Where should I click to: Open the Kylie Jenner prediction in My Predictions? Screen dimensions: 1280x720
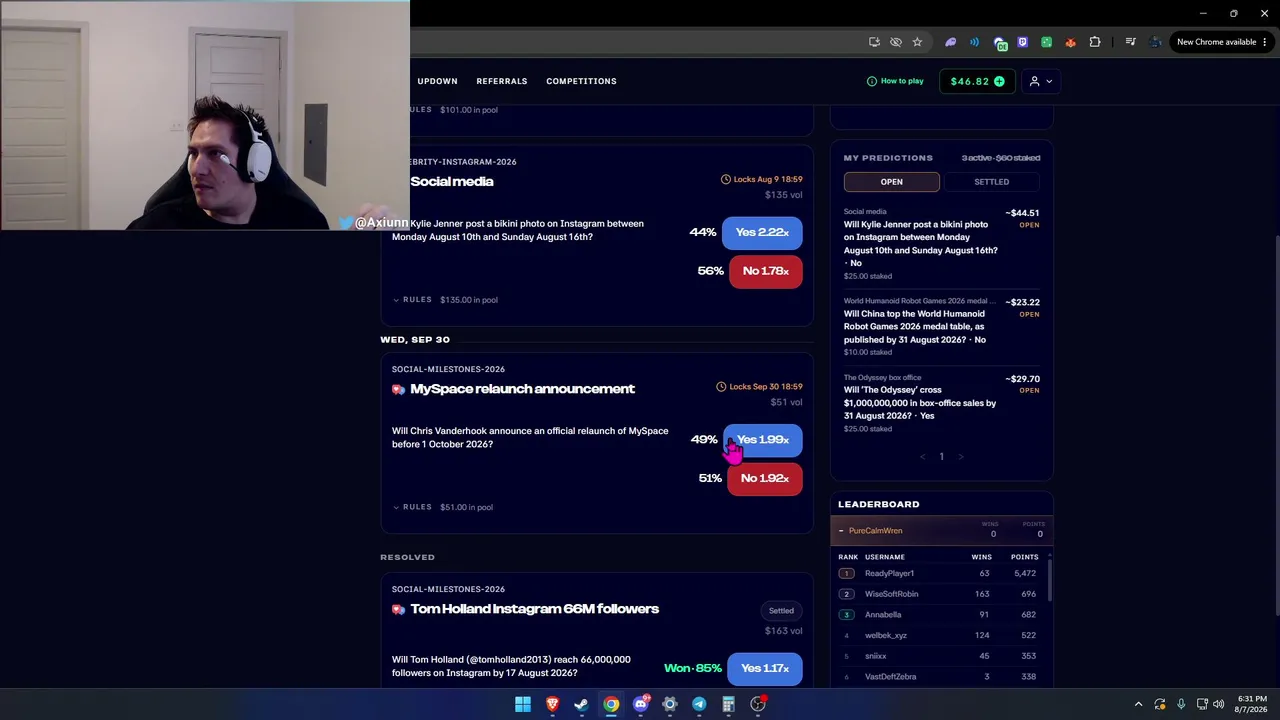point(941,244)
